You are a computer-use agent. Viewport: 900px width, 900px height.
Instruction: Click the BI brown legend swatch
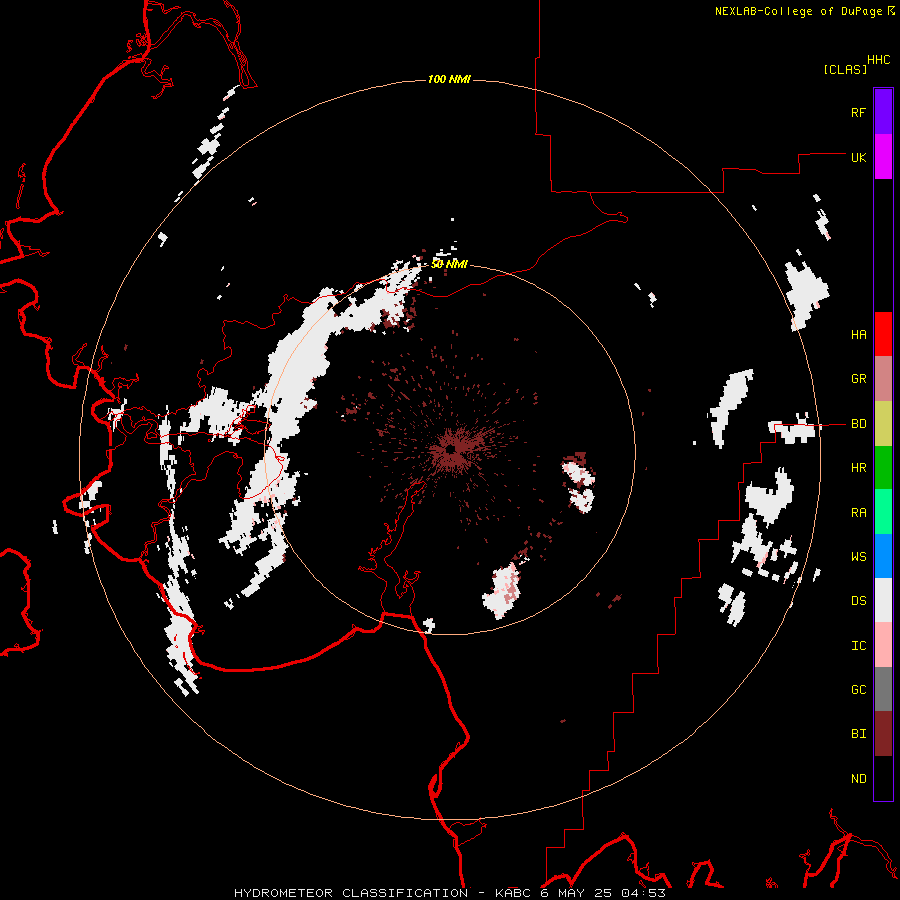(883, 734)
